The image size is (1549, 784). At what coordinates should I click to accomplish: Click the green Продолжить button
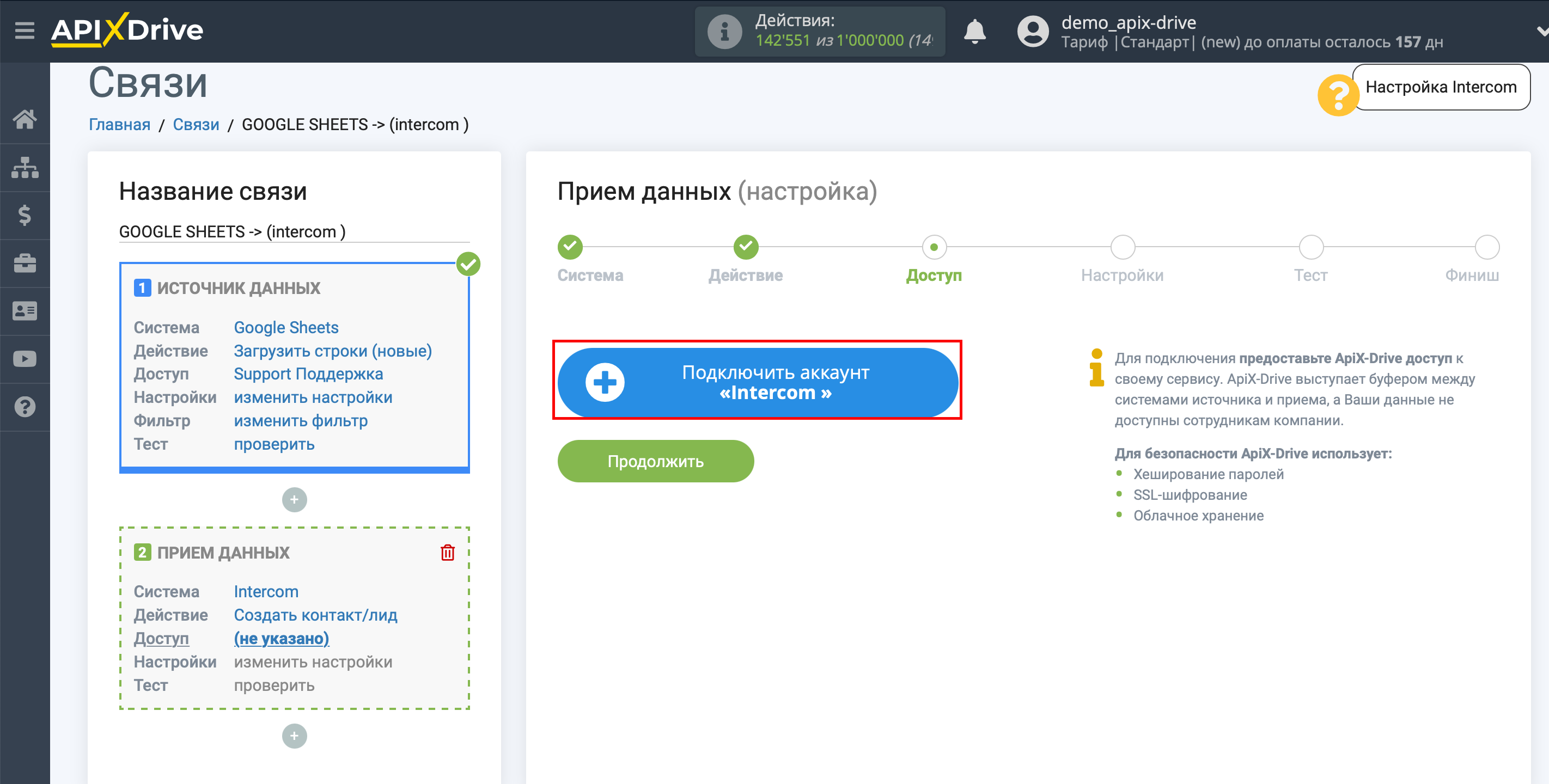(x=655, y=461)
